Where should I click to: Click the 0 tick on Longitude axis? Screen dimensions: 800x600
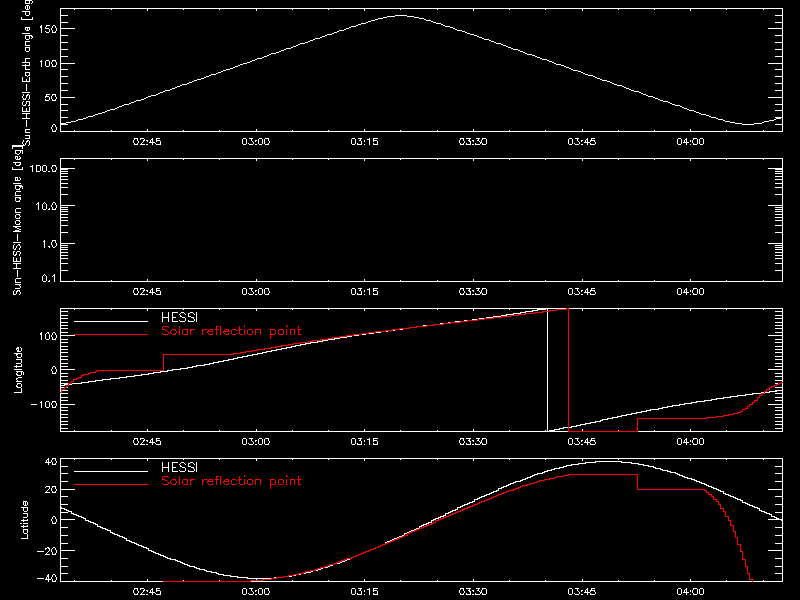(54, 370)
